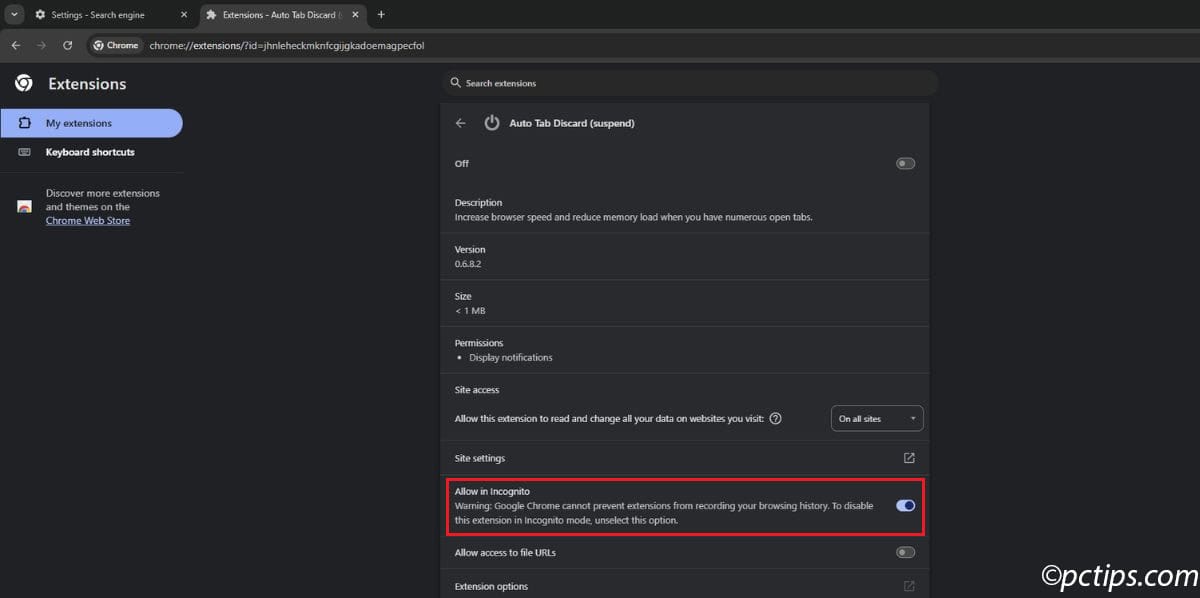Toggle the extension On/Off switch
Image resolution: width=1200 pixels, height=598 pixels.
click(905, 163)
